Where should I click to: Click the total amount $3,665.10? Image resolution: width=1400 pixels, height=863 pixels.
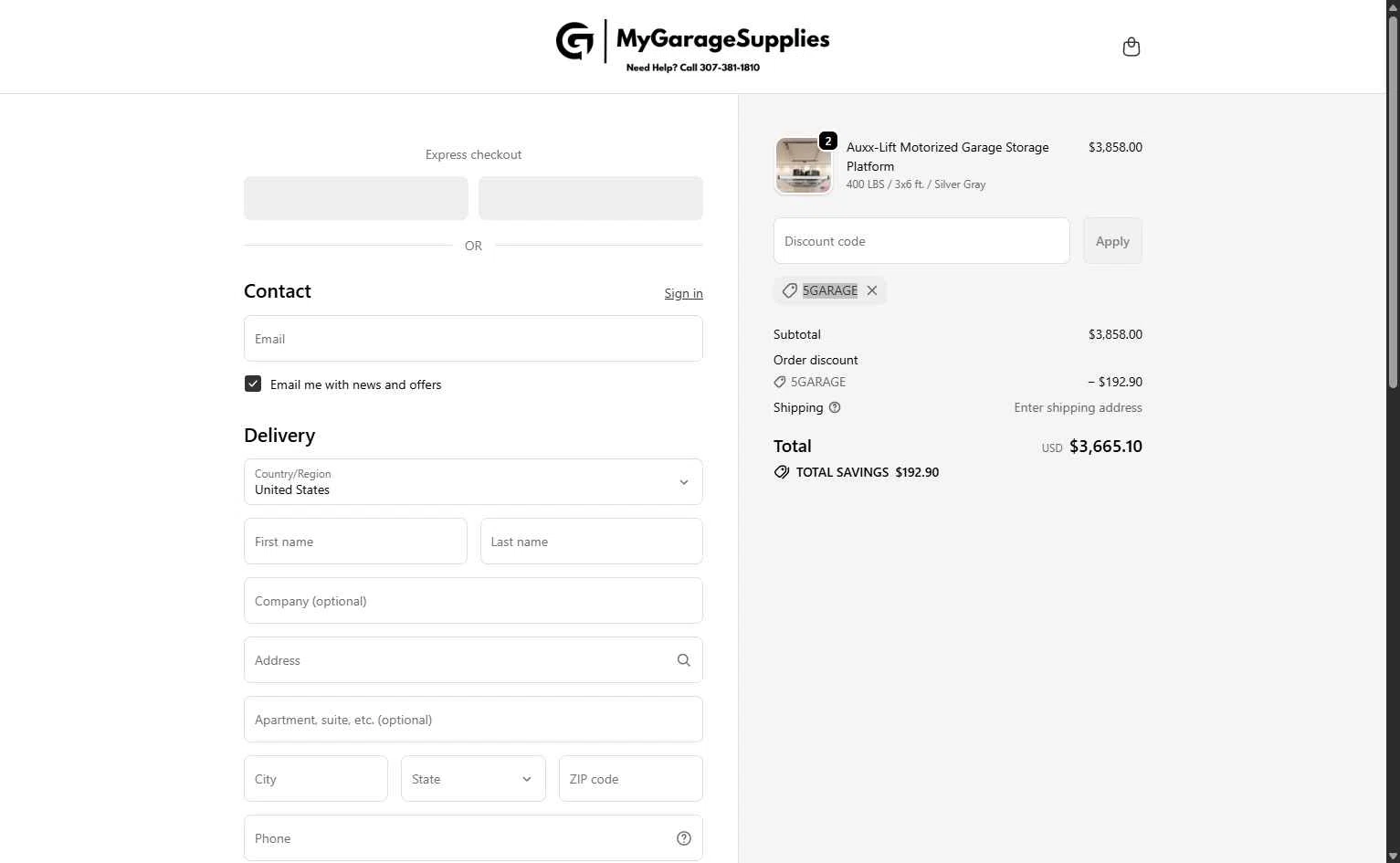point(1106,447)
